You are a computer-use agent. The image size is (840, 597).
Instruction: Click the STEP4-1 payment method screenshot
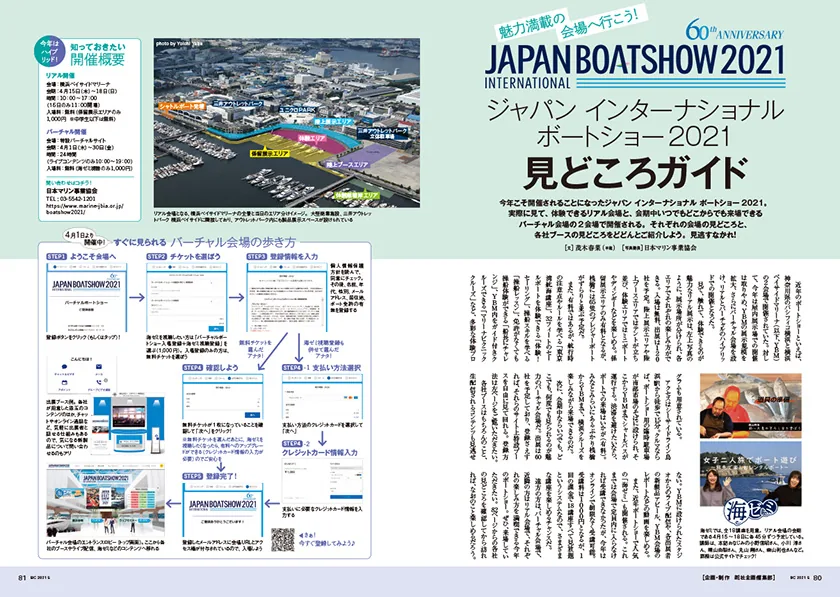[322, 397]
